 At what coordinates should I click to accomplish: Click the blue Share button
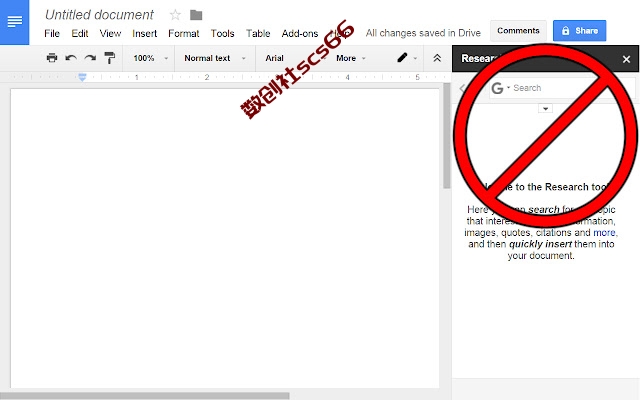580,31
